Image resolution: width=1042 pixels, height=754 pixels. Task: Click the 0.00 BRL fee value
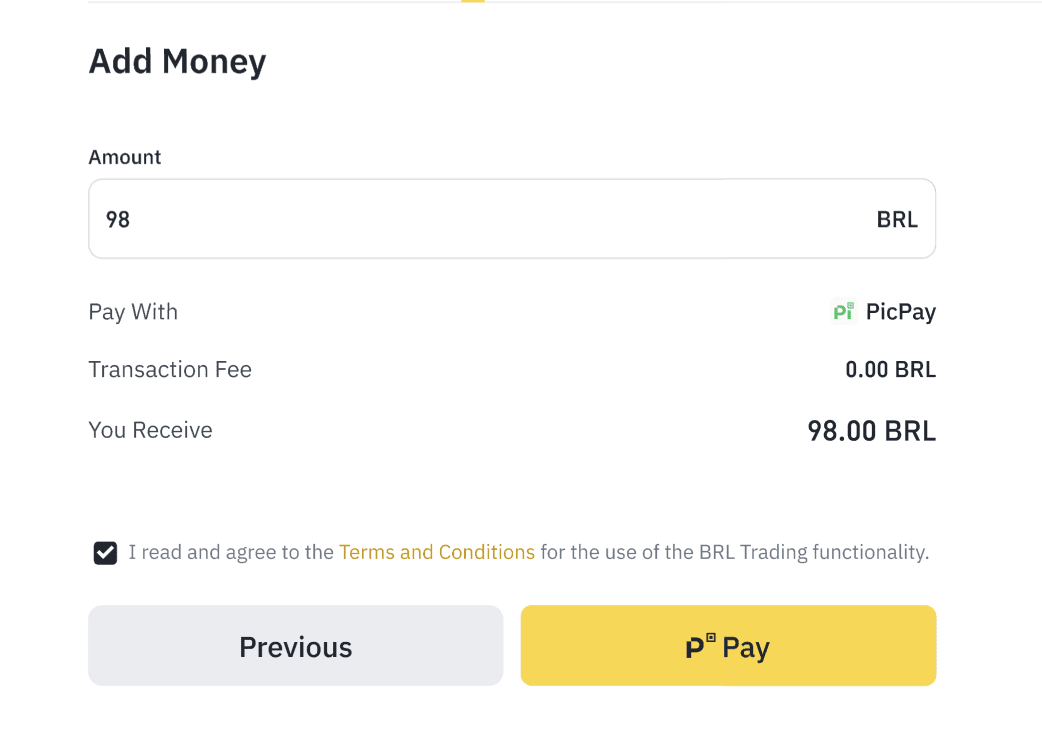(x=890, y=370)
